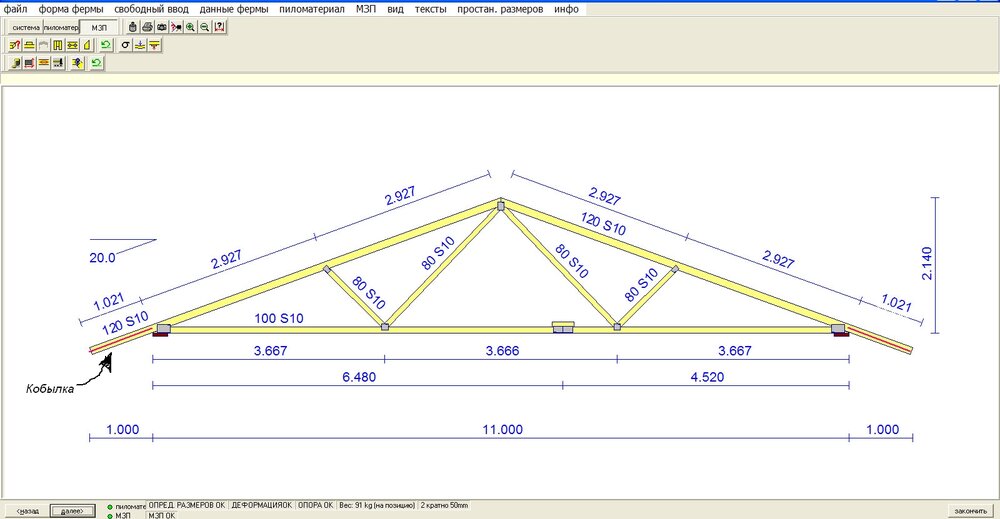Image resolution: width=1000 pixels, height=519 pixels.
Task: Click the printer icon in toolbar
Action: point(147,27)
